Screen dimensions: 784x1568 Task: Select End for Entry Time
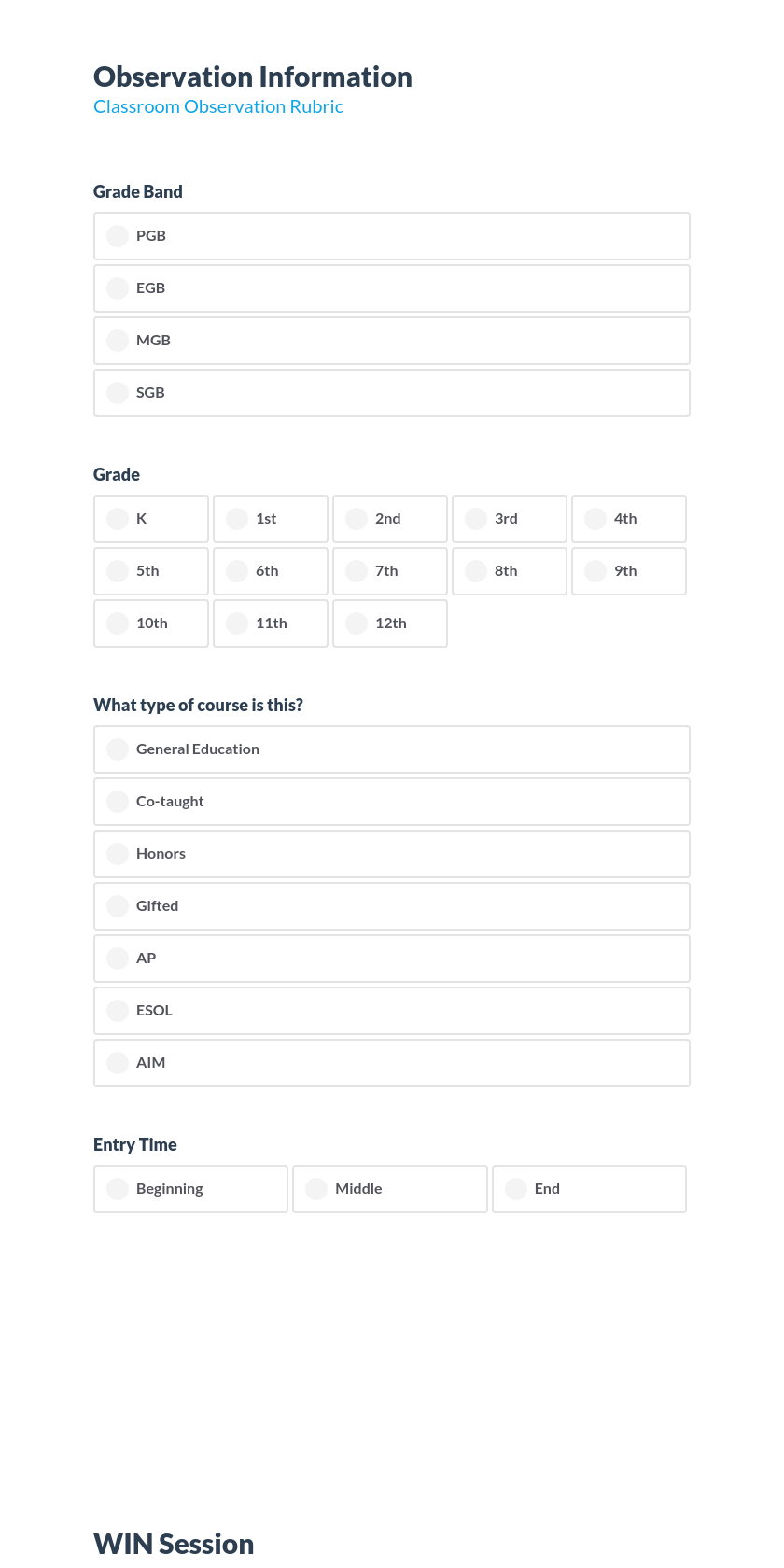589,1188
